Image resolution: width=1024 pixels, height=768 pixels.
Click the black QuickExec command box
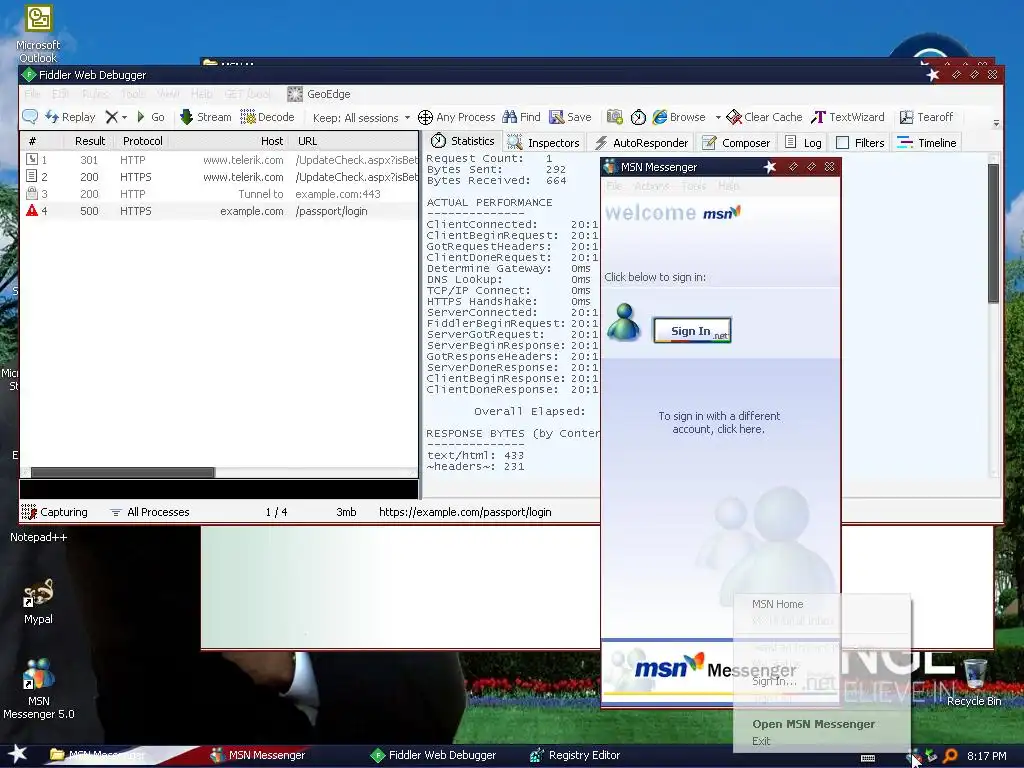tap(219, 489)
